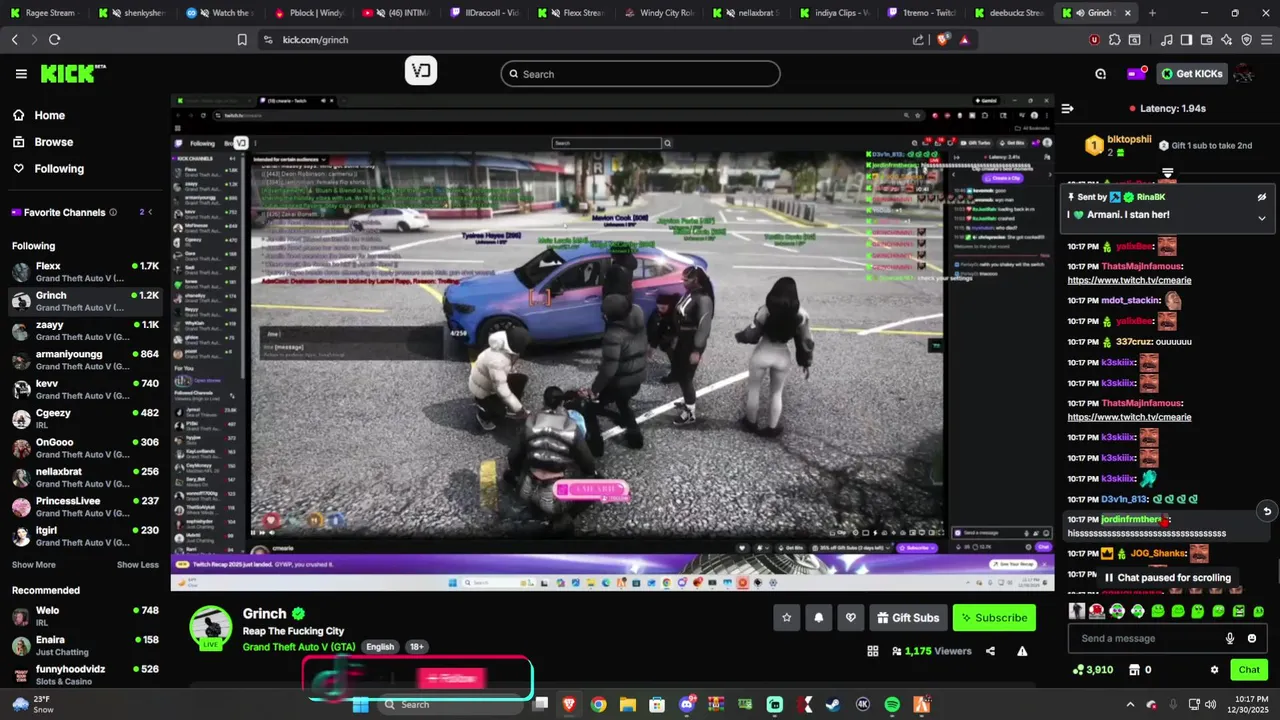Click the Windows taskbar Search box
Screen dimensions: 1280x720
pyautogui.click(x=452, y=705)
